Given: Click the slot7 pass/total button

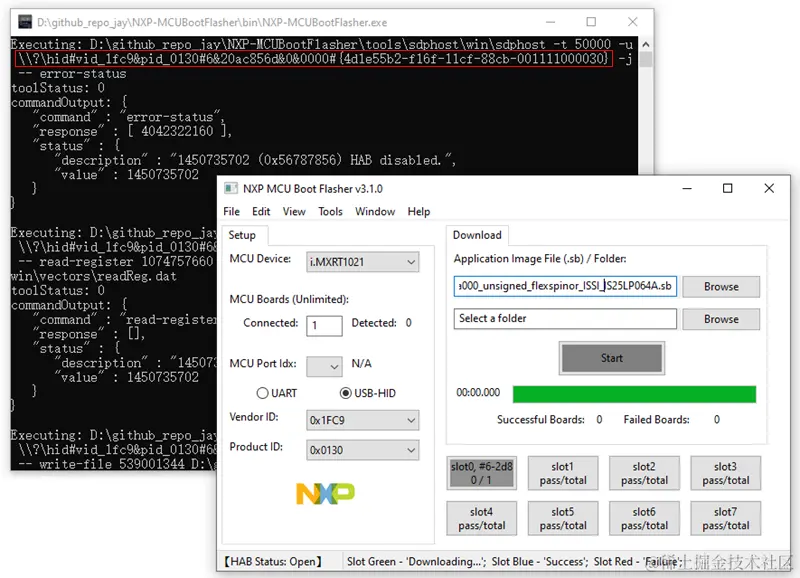Looking at the screenshot, I should pos(726,518).
